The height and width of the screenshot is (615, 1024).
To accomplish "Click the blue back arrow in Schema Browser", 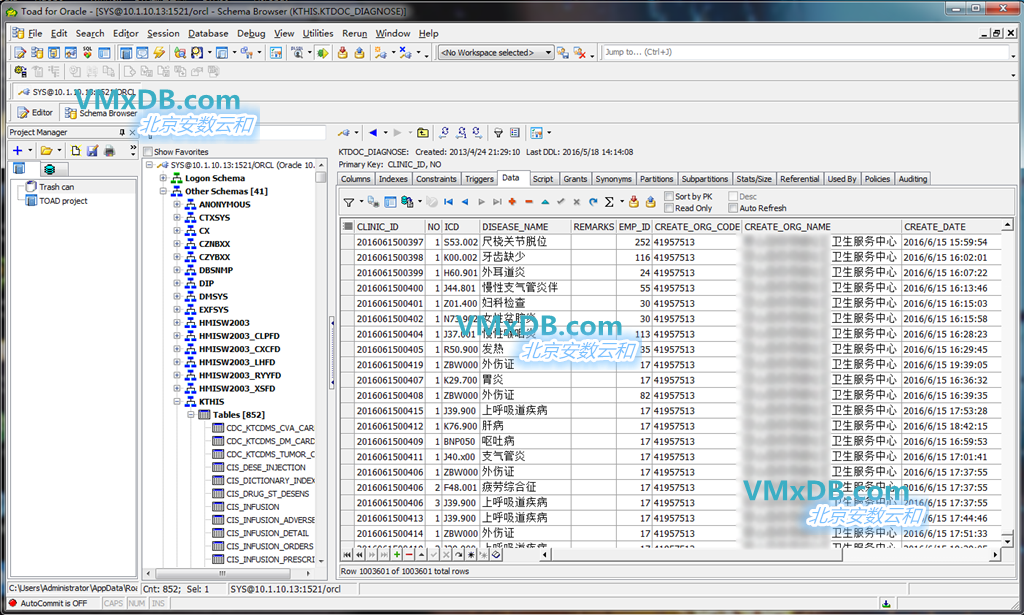I will 373,133.
